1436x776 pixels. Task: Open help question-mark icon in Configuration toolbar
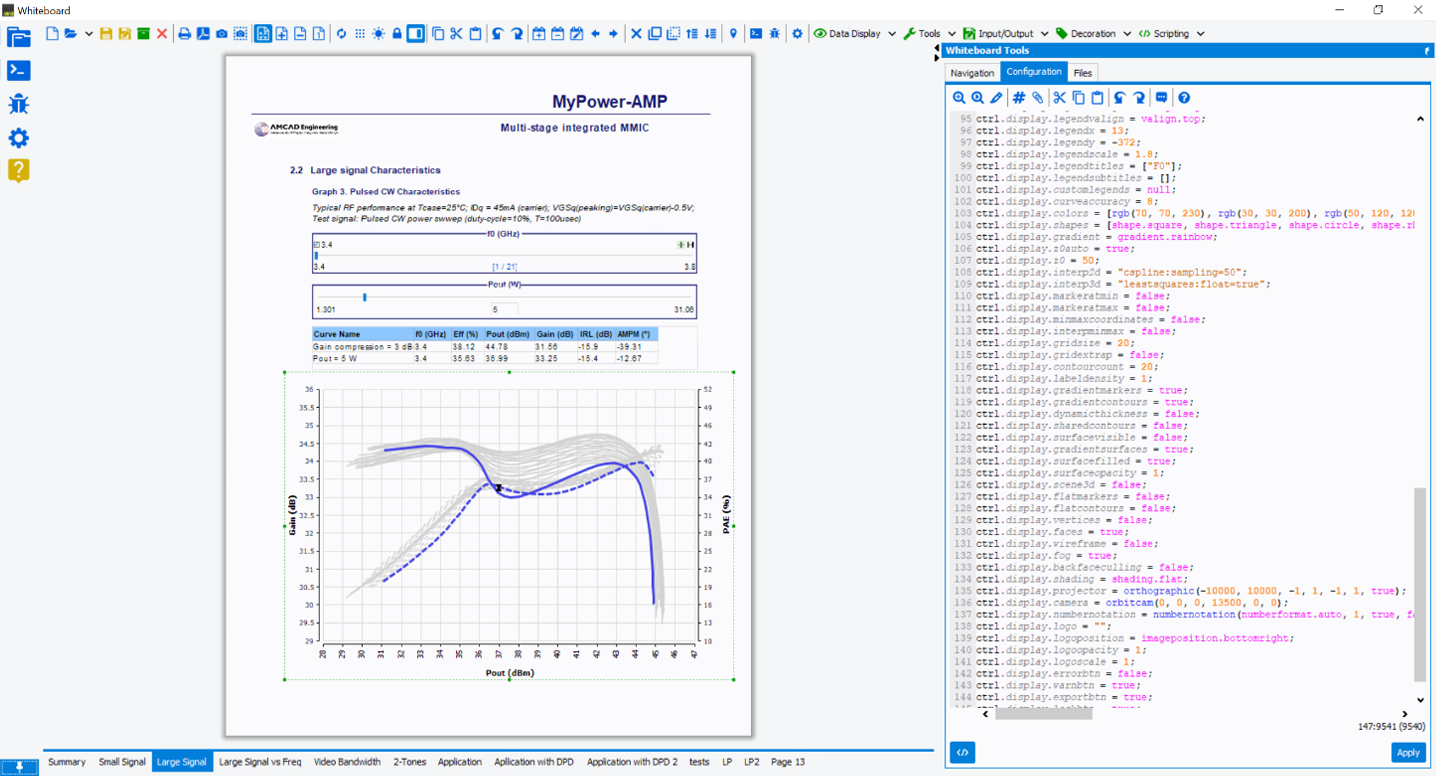pyautogui.click(x=1184, y=98)
